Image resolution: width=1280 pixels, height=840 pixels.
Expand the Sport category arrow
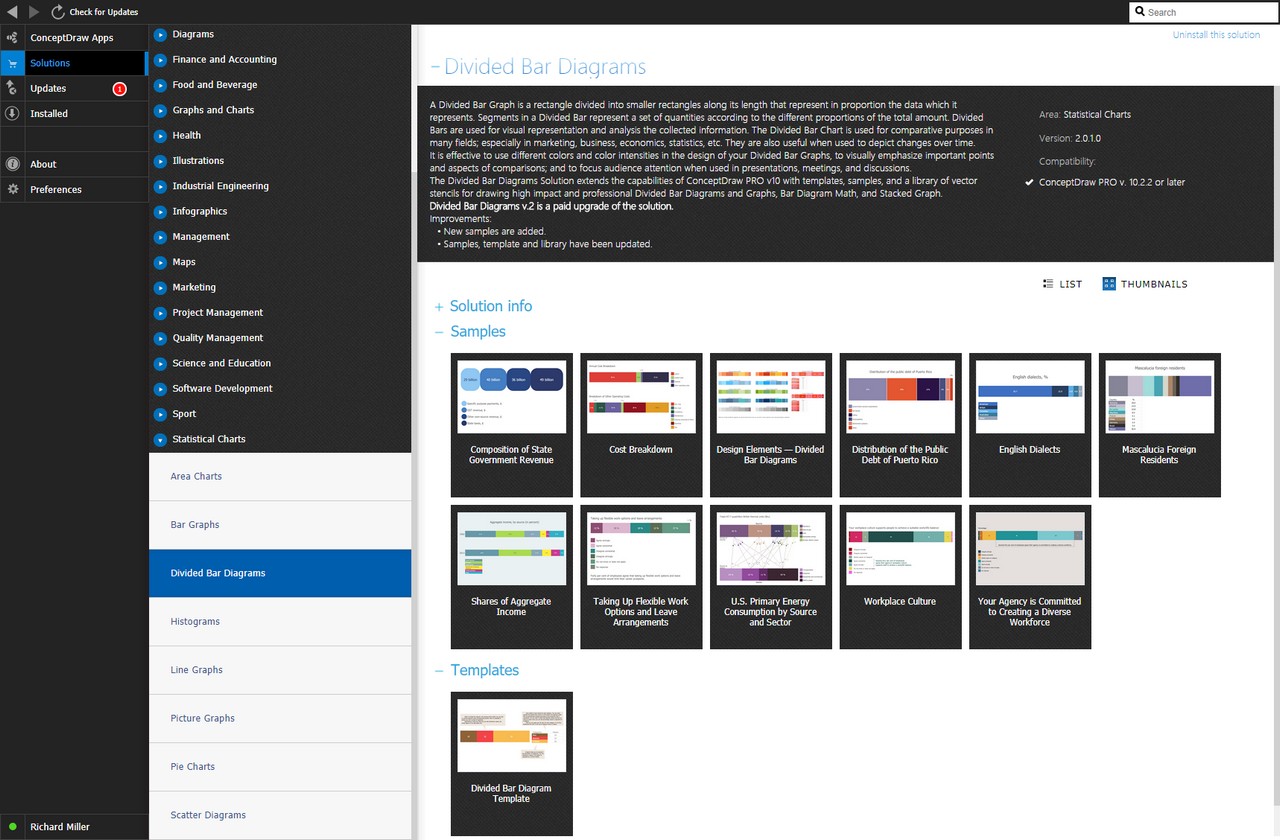[x=160, y=414]
